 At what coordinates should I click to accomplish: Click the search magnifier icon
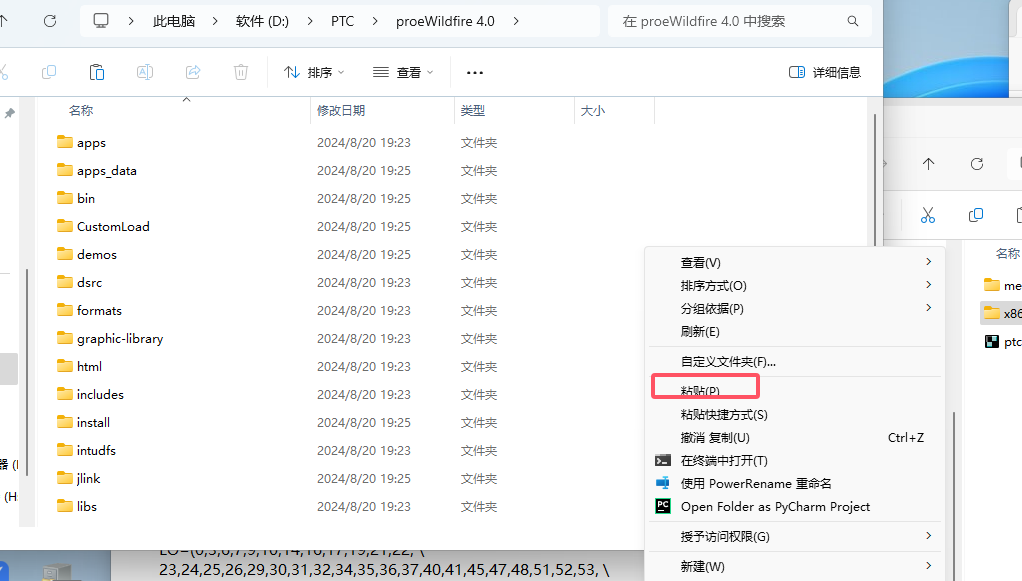click(x=853, y=21)
